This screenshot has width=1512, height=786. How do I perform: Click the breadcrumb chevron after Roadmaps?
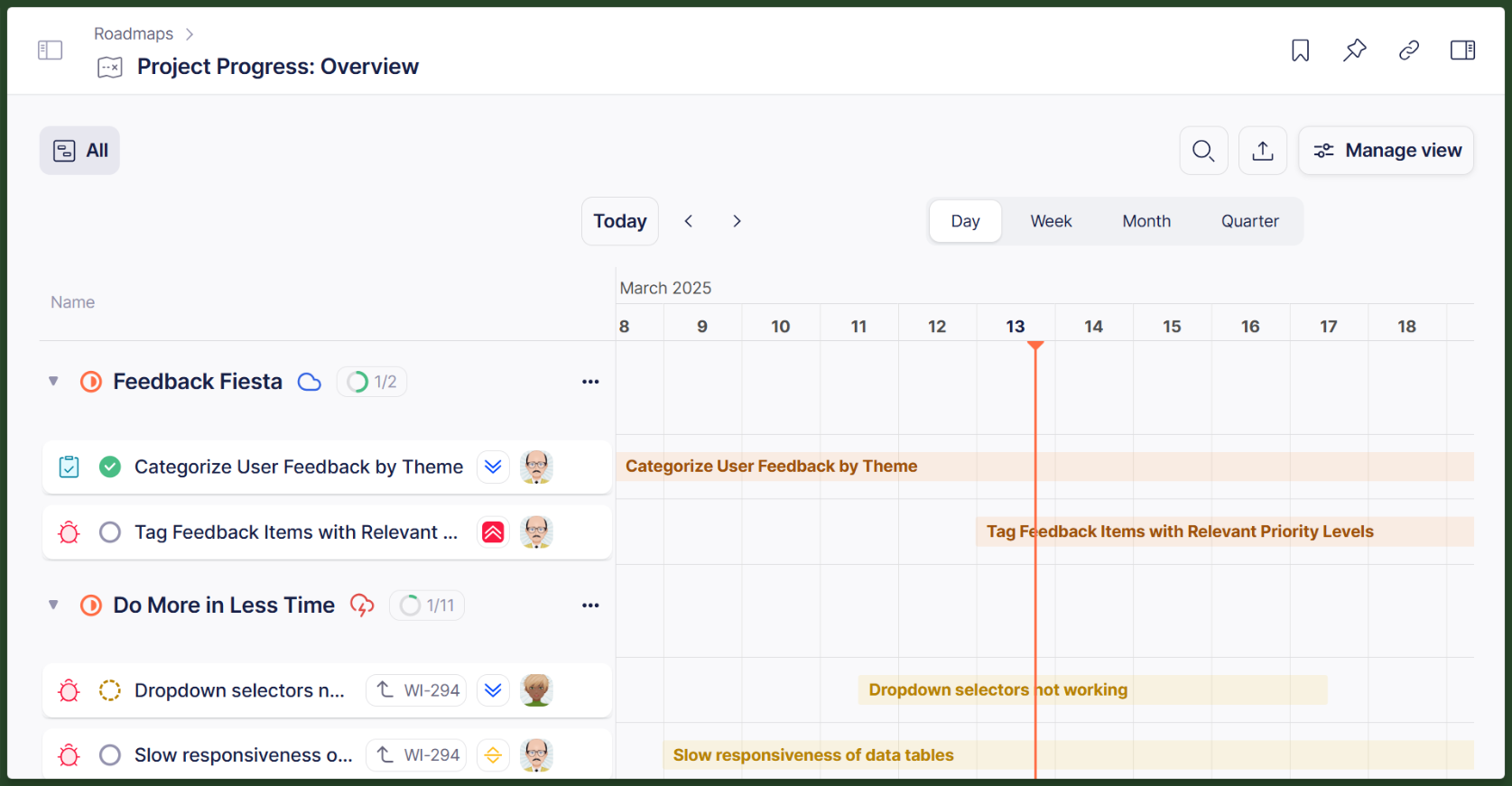[x=190, y=34]
